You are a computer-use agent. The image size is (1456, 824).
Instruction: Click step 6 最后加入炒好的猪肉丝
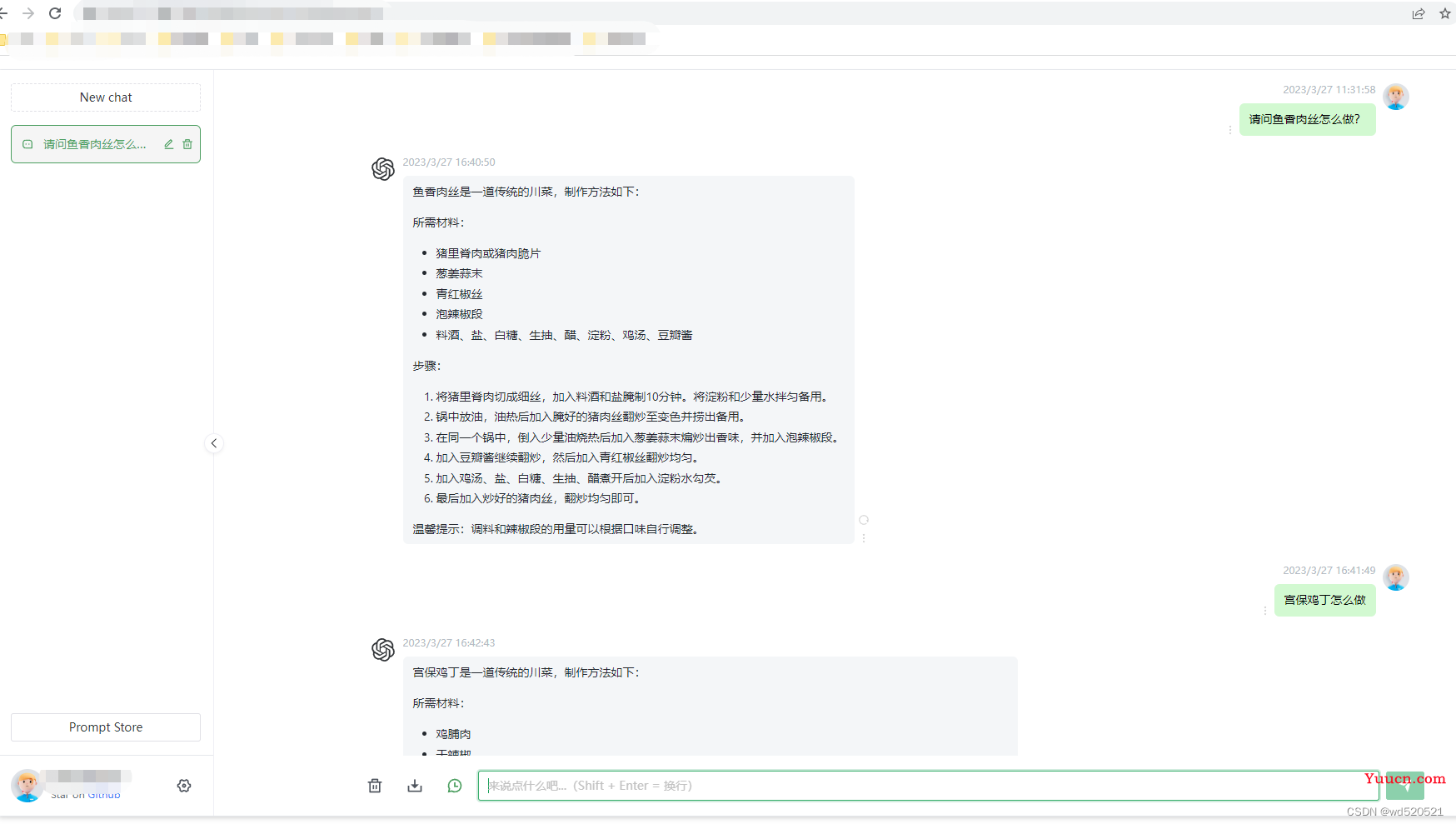pyautogui.click(x=537, y=498)
